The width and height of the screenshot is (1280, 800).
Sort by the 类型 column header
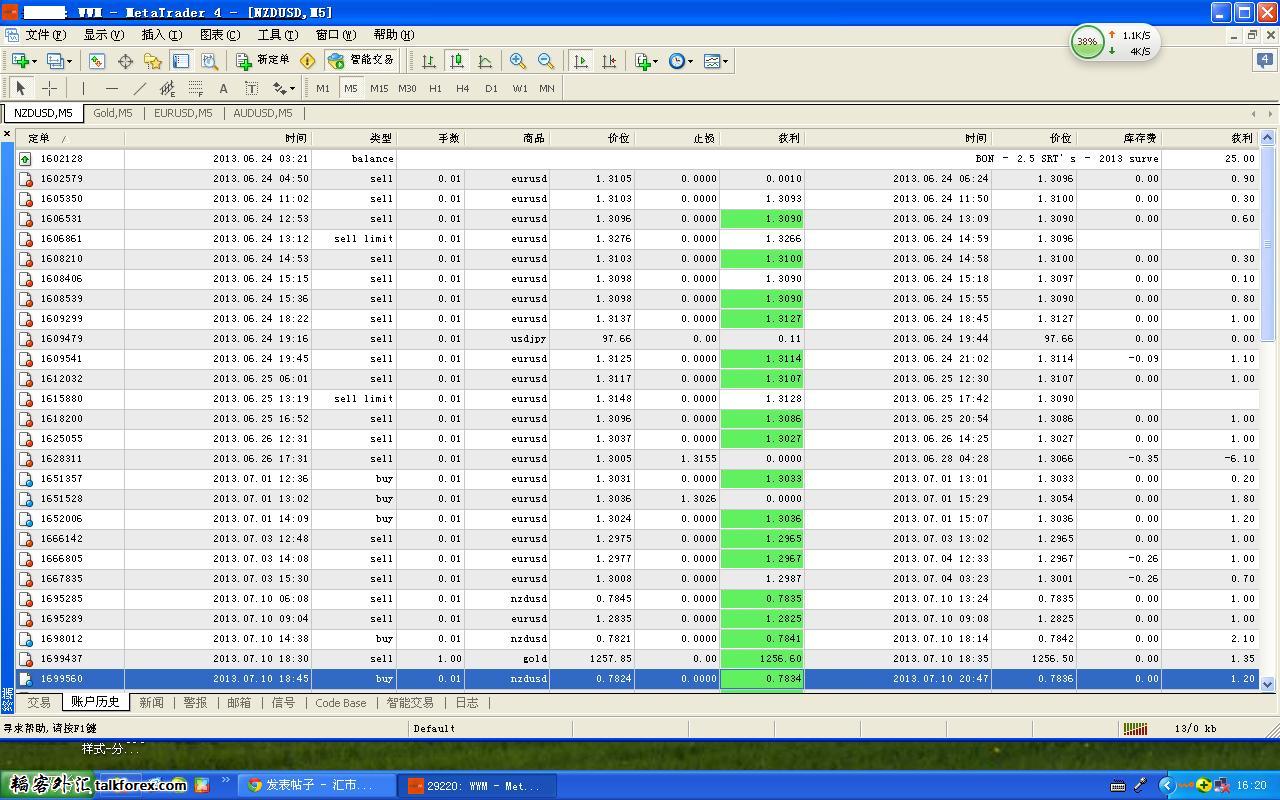coord(354,138)
